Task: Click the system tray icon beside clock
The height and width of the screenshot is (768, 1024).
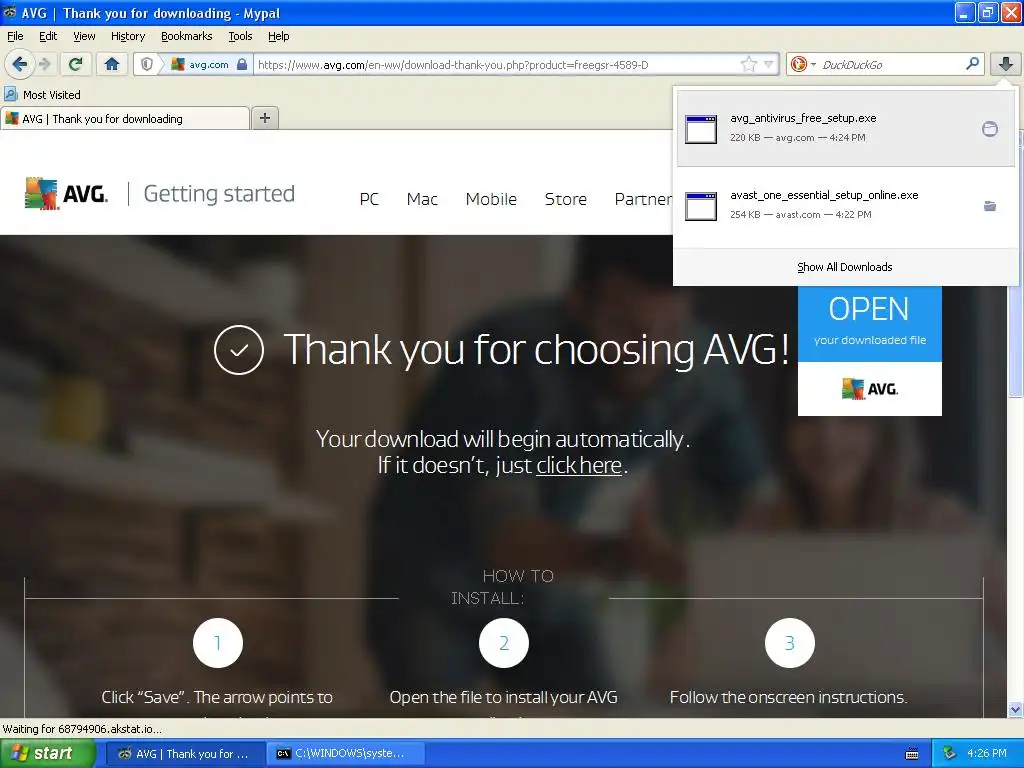Action: click(950, 754)
